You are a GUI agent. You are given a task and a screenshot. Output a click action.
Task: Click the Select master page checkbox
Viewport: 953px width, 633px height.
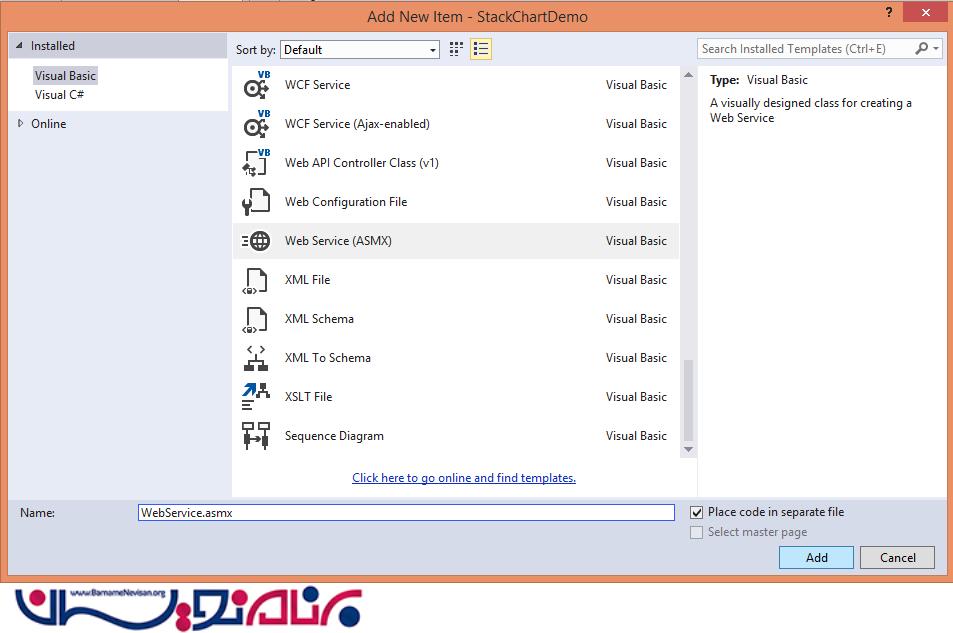(697, 533)
